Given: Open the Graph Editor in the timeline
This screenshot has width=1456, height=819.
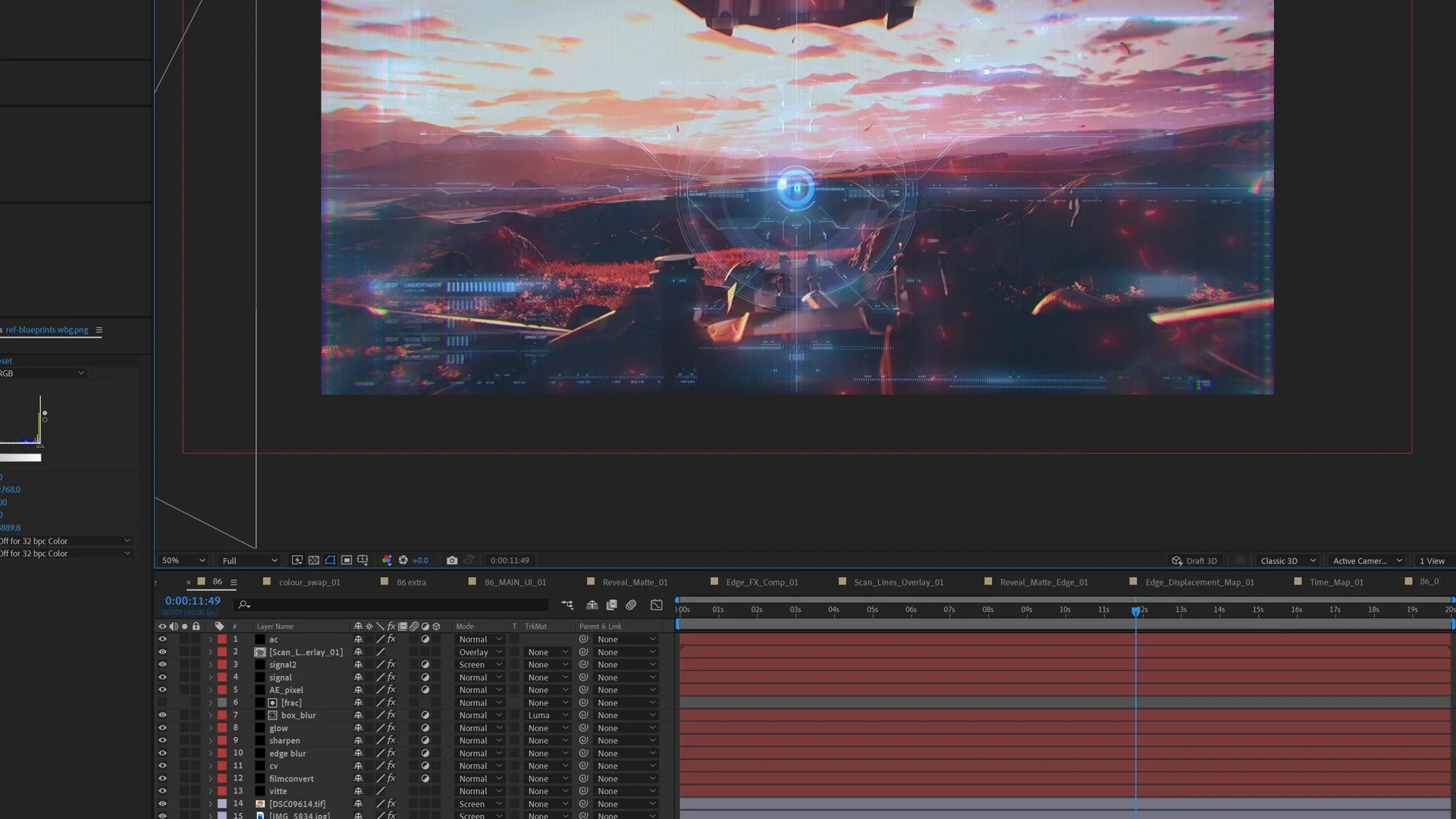Looking at the screenshot, I should click(657, 605).
